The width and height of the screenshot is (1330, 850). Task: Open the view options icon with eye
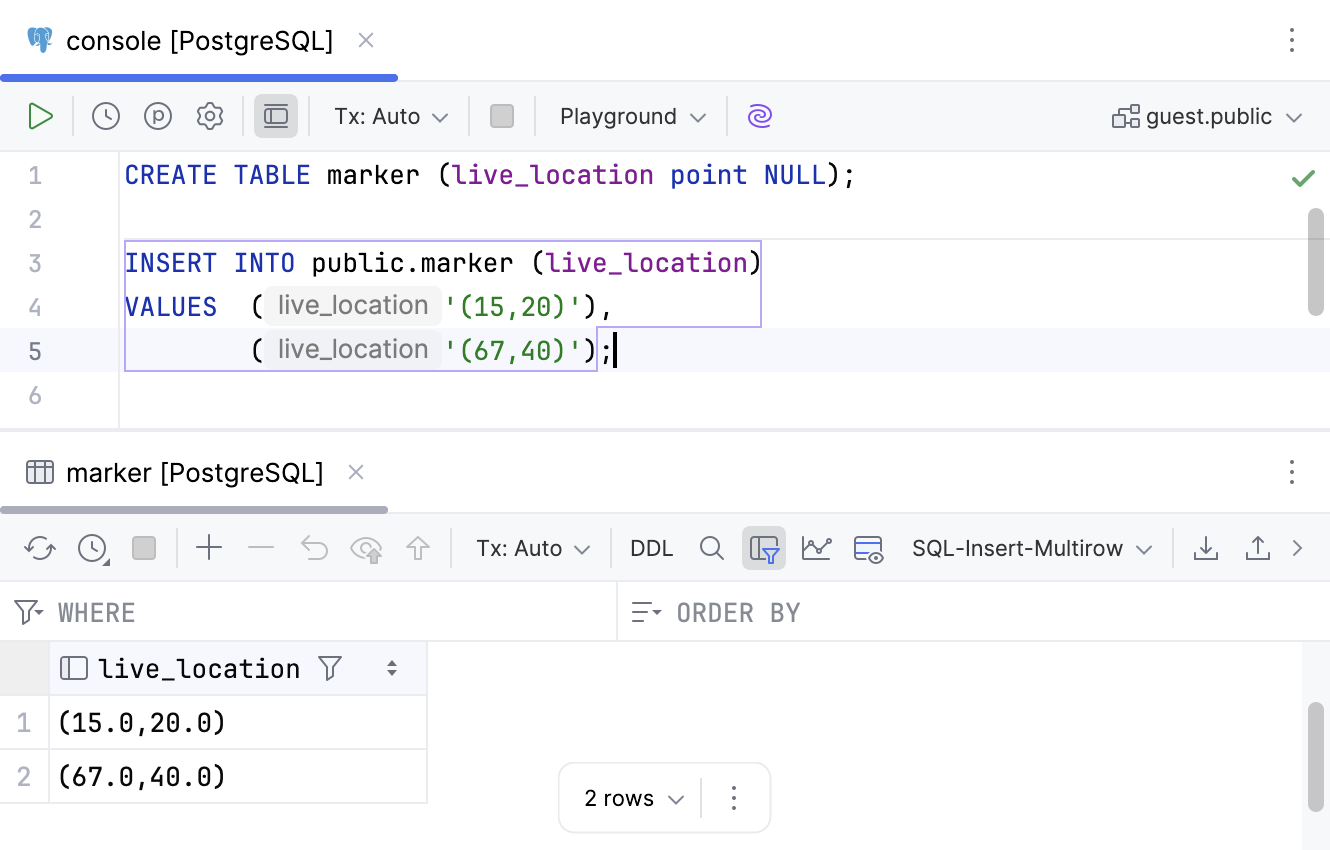(x=868, y=548)
